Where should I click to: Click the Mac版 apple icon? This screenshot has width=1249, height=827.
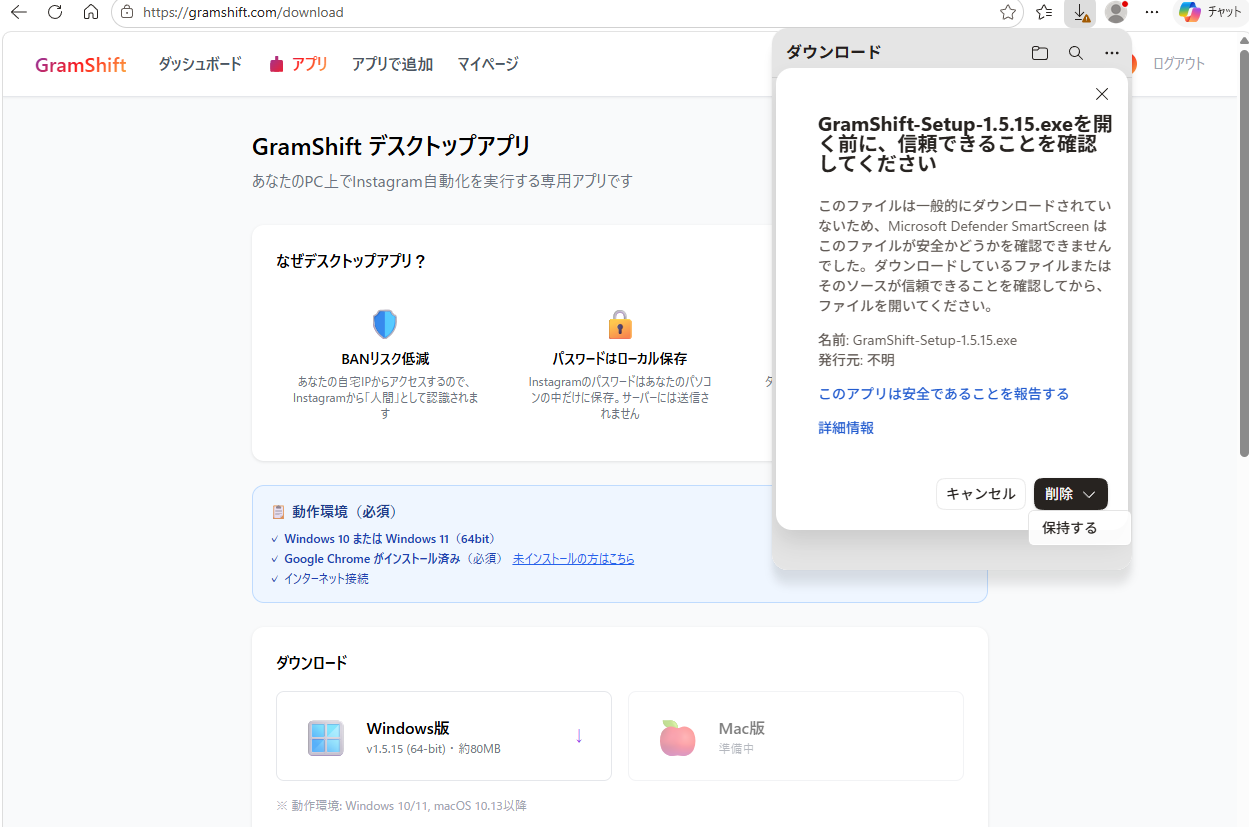point(677,738)
